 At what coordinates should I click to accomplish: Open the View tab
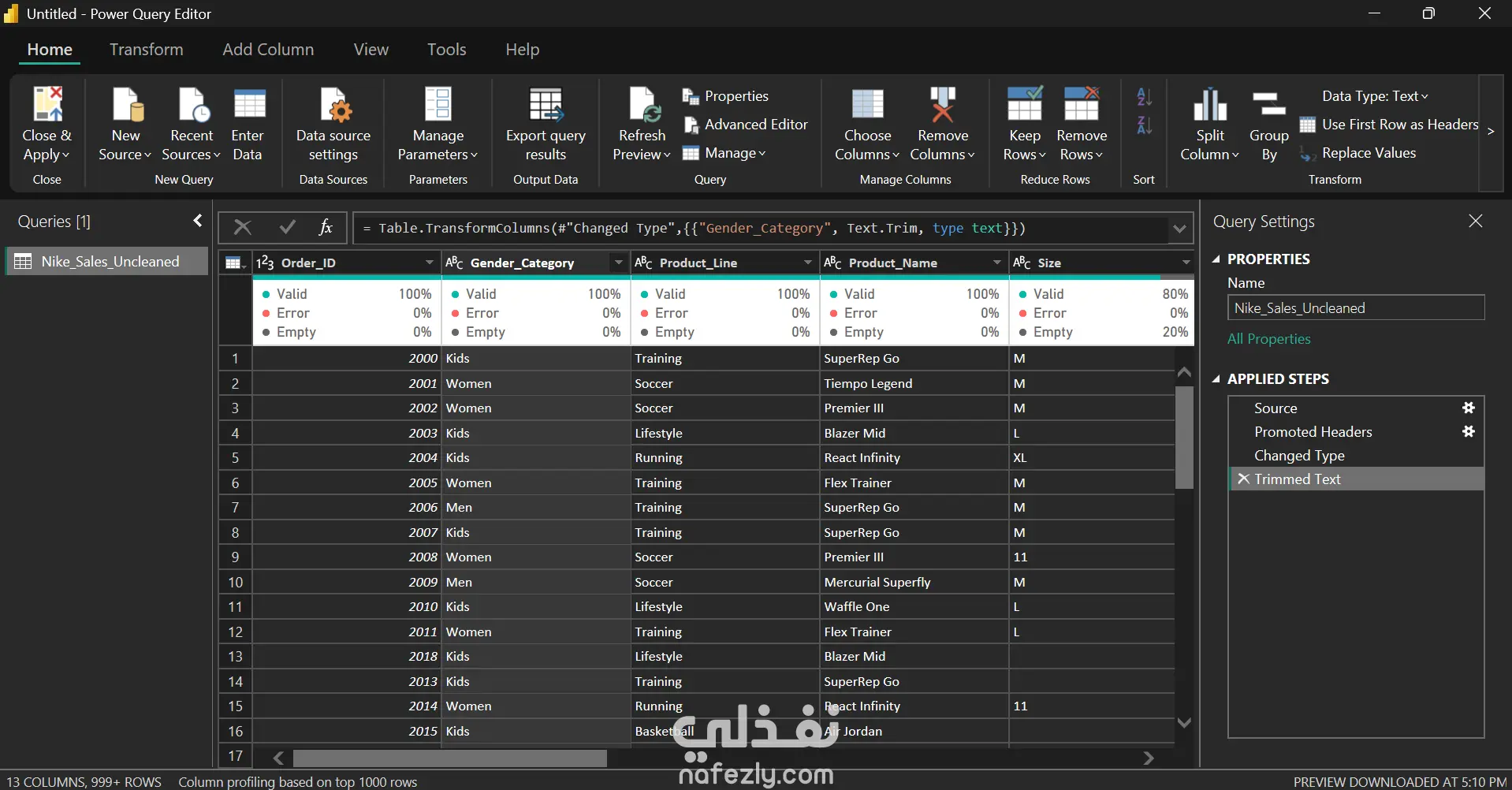[371, 50]
